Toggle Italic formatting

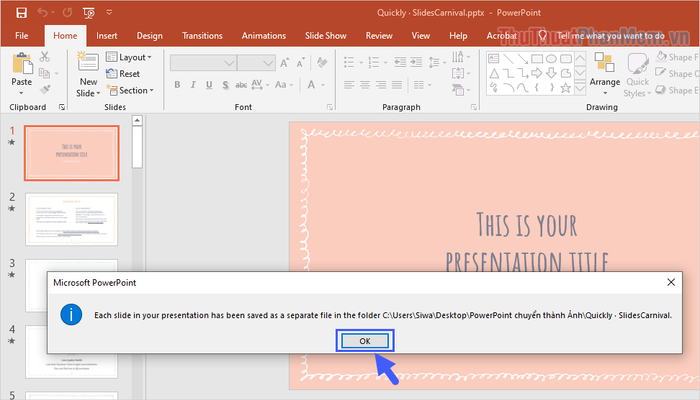click(193, 85)
